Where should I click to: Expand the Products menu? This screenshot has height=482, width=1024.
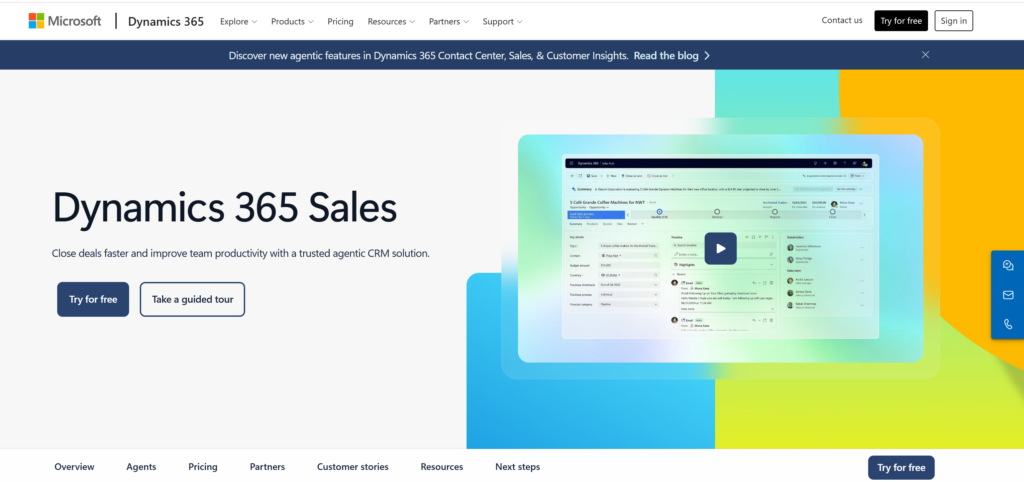[x=292, y=22]
